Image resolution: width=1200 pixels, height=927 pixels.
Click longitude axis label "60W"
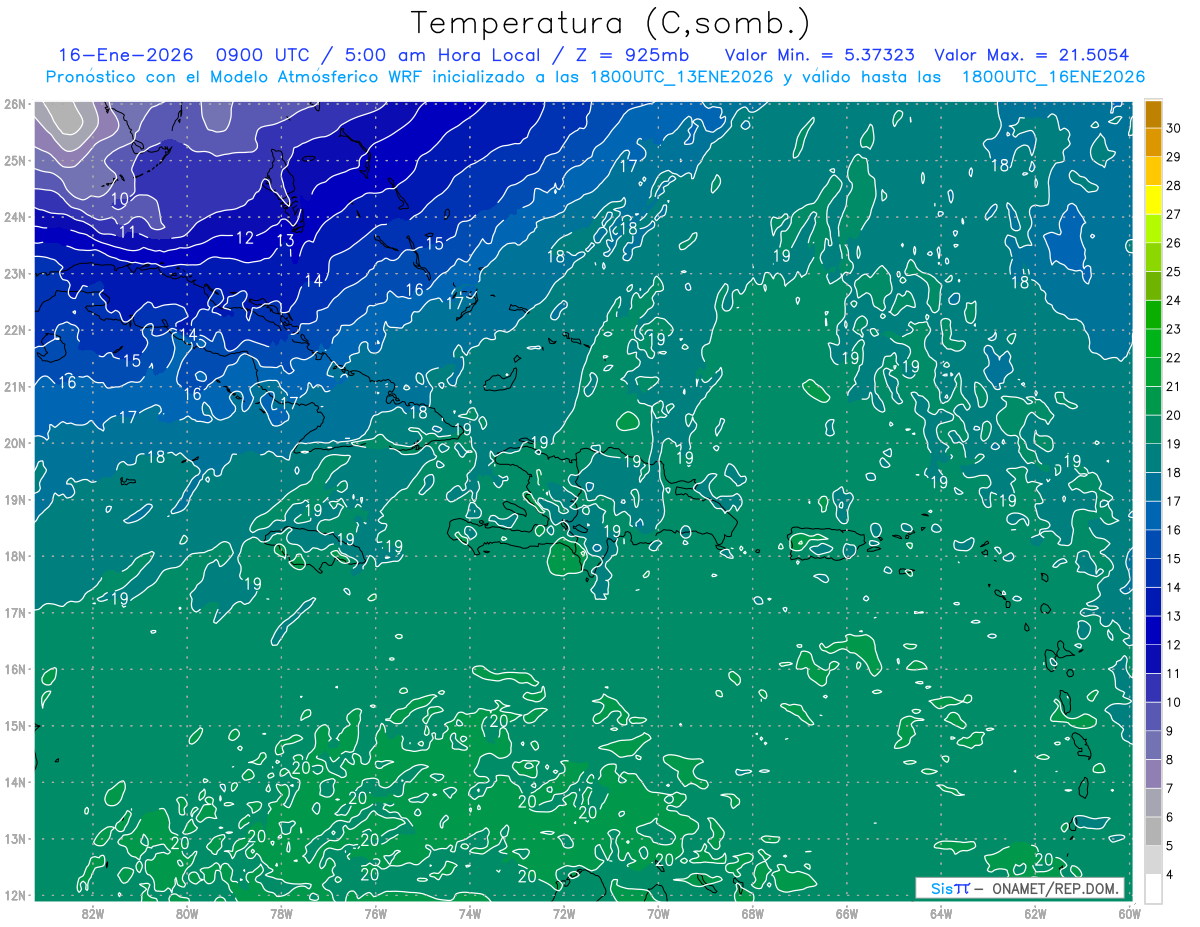[1130, 913]
